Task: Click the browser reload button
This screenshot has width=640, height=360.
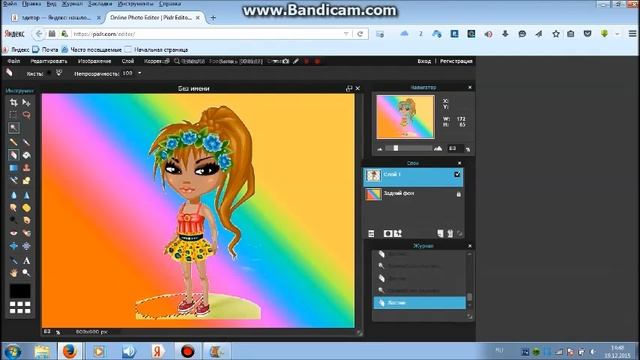Action: [360, 34]
